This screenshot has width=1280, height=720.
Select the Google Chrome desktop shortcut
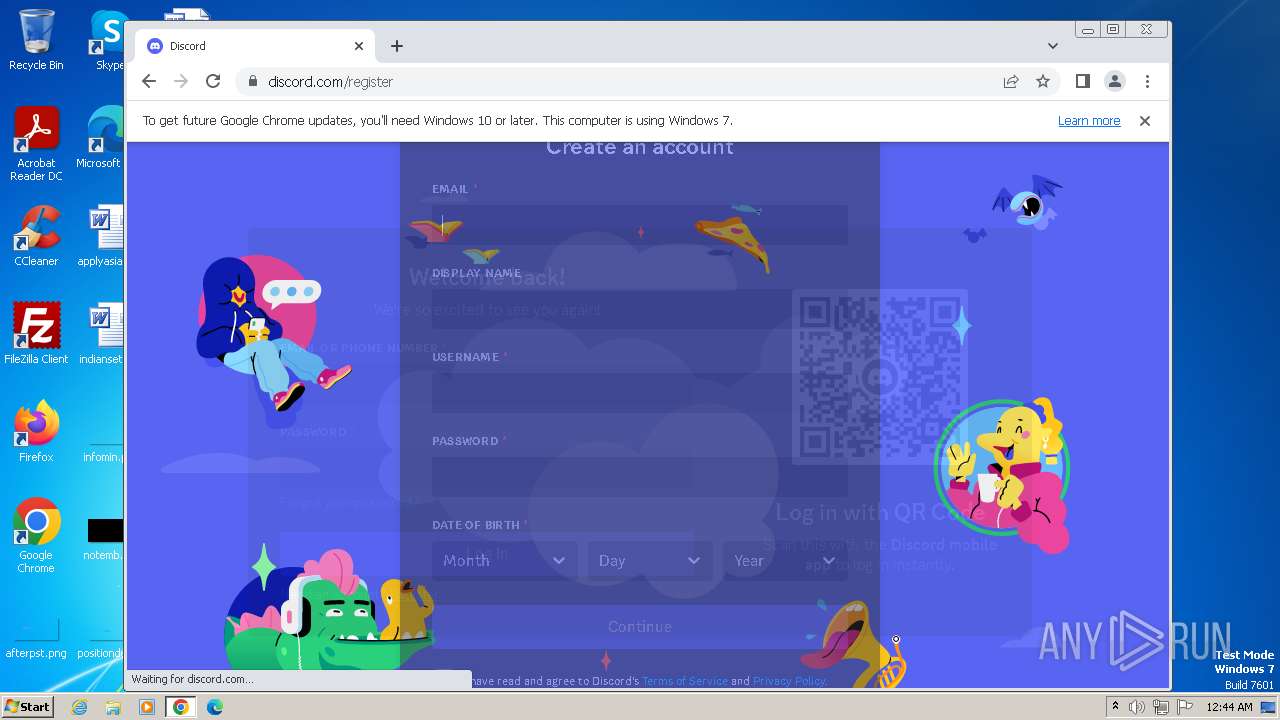(36, 536)
